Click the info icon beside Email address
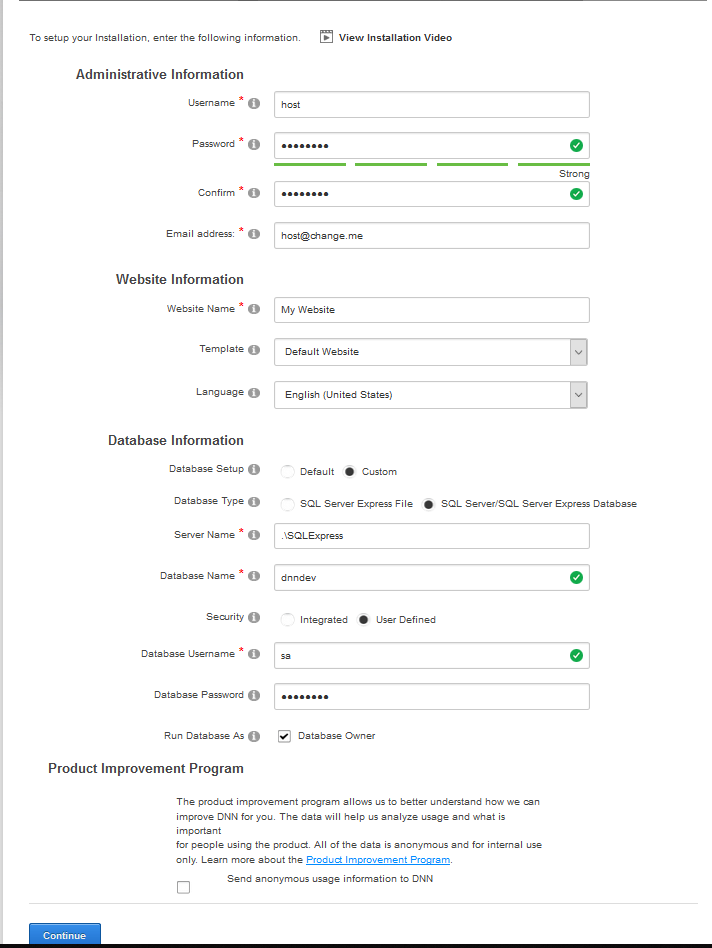Viewport: 712px width, 948px height. [x=253, y=234]
